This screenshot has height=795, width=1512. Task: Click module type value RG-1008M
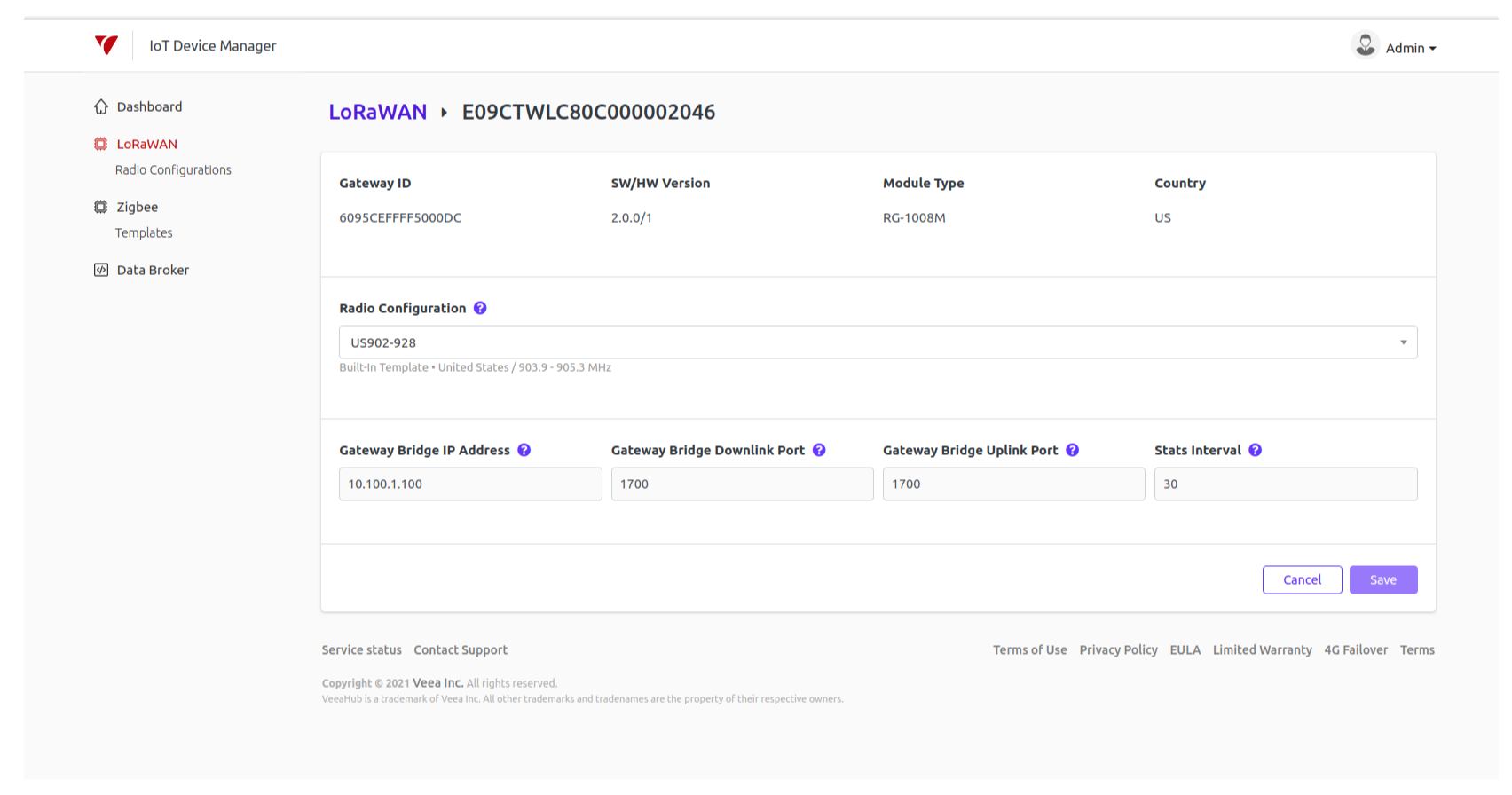coord(914,217)
